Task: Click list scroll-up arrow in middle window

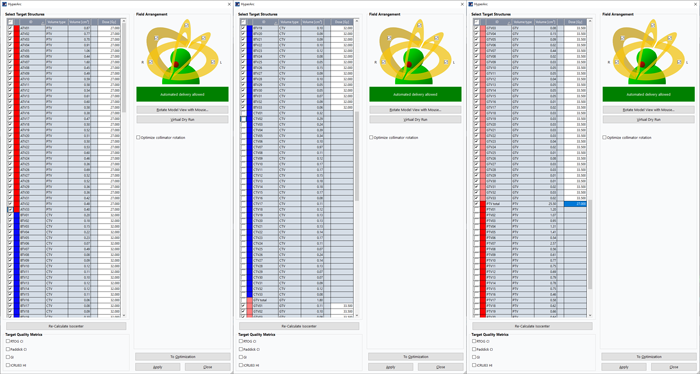Action: coord(357,21)
